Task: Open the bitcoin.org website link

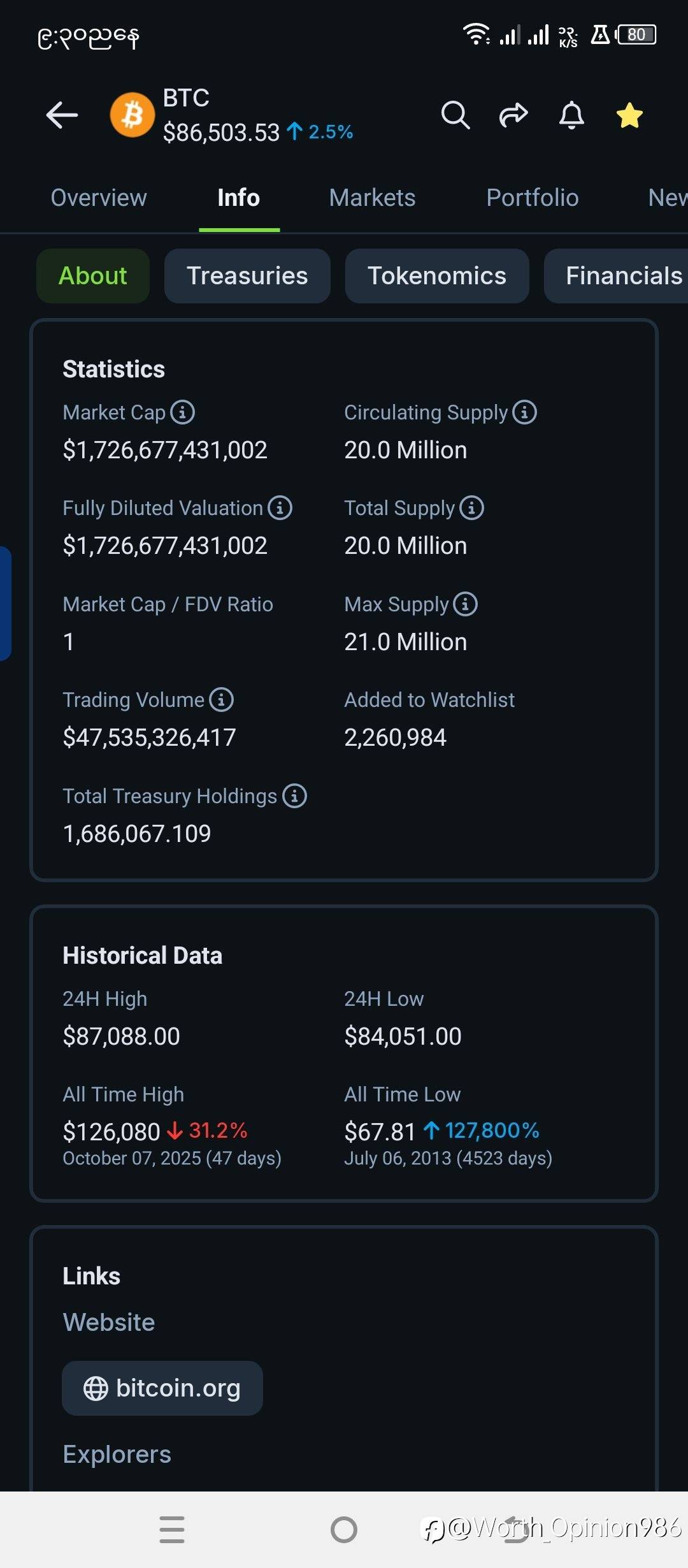Action: pos(162,1388)
